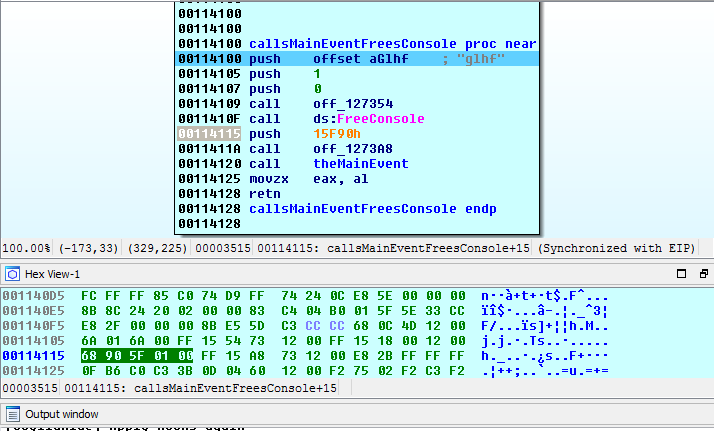Click disassembly status offset 00003515

(x=223, y=248)
